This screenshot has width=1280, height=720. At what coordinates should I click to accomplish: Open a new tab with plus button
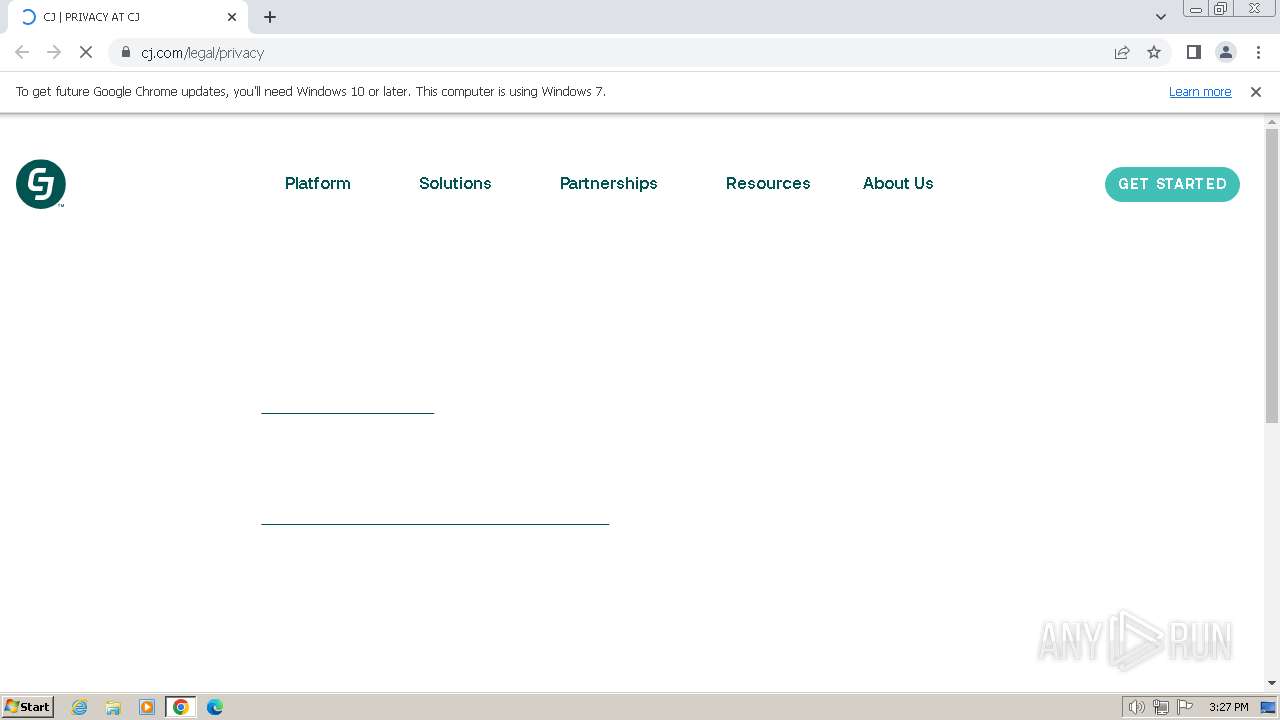[x=270, y=17]
